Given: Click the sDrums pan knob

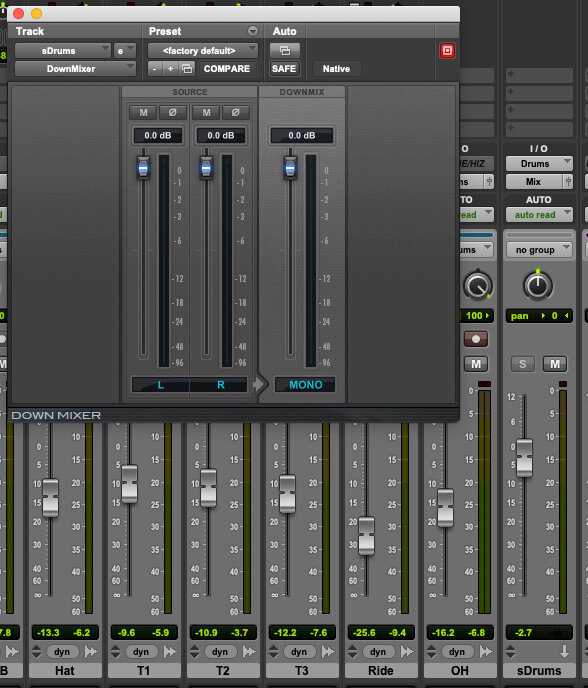Looking at the screenshot, I should click(538, 286).
